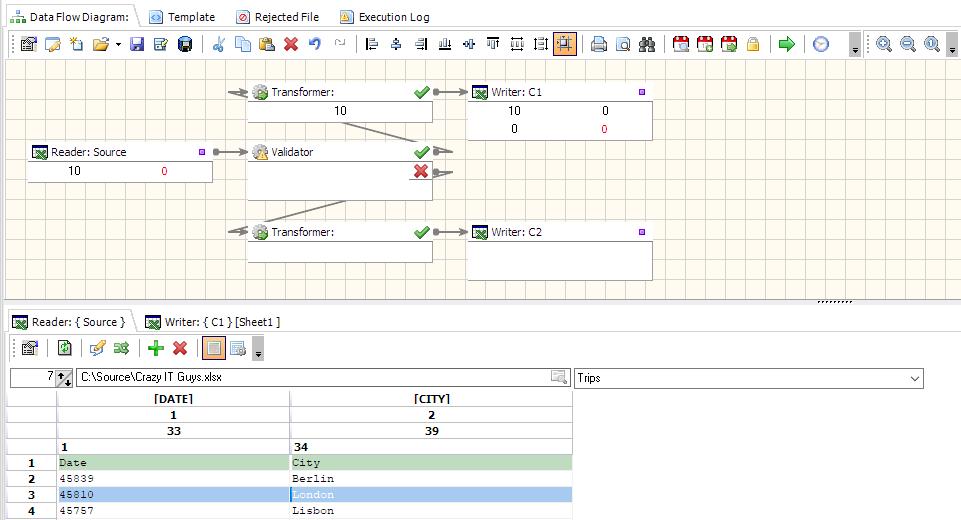Screen dimensions: 961x520
Task: Click Validator's red X rejected output
Action: [420, 172]
